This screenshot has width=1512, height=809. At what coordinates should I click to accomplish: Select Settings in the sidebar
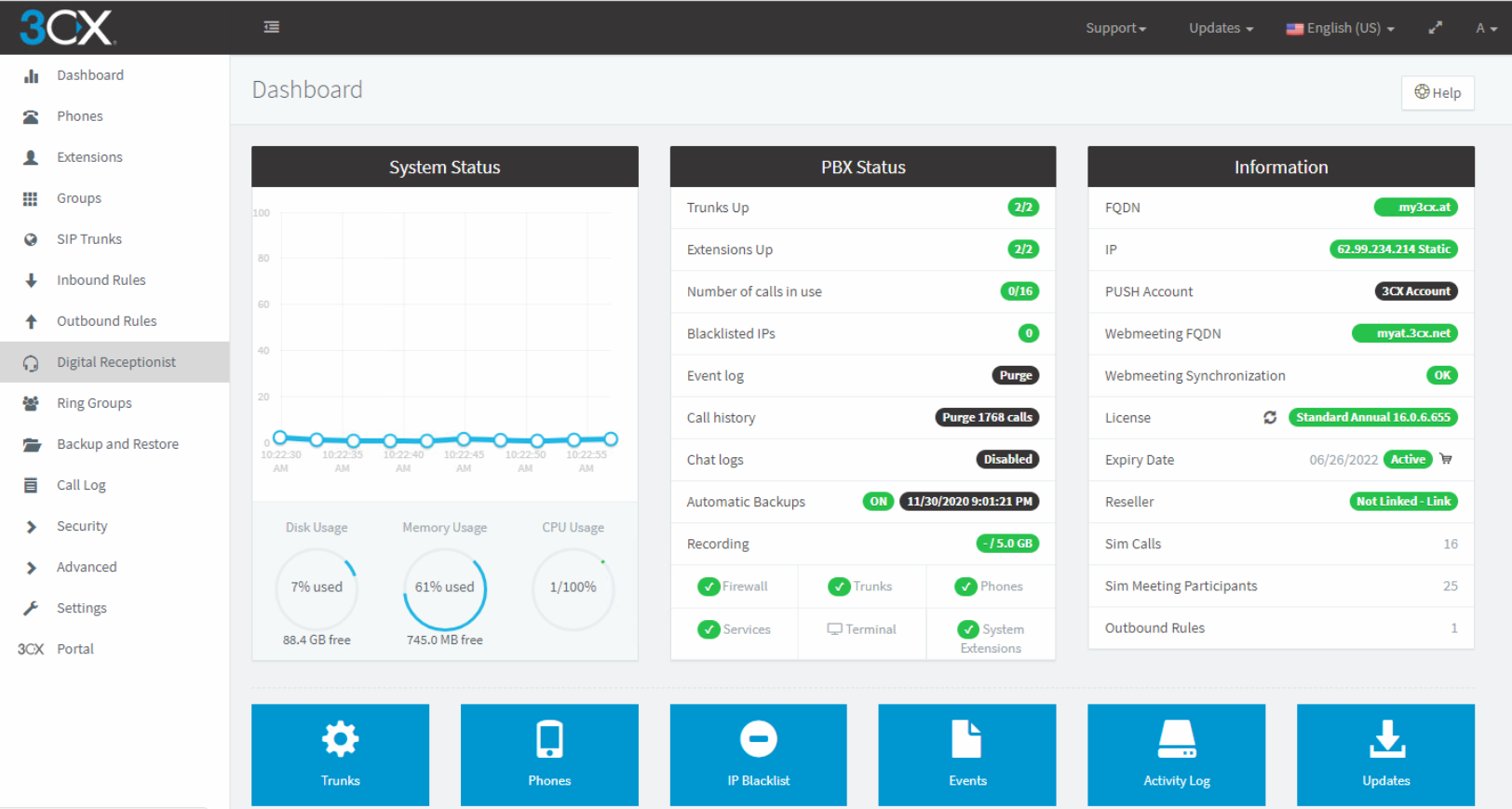[x=115, y=608]
